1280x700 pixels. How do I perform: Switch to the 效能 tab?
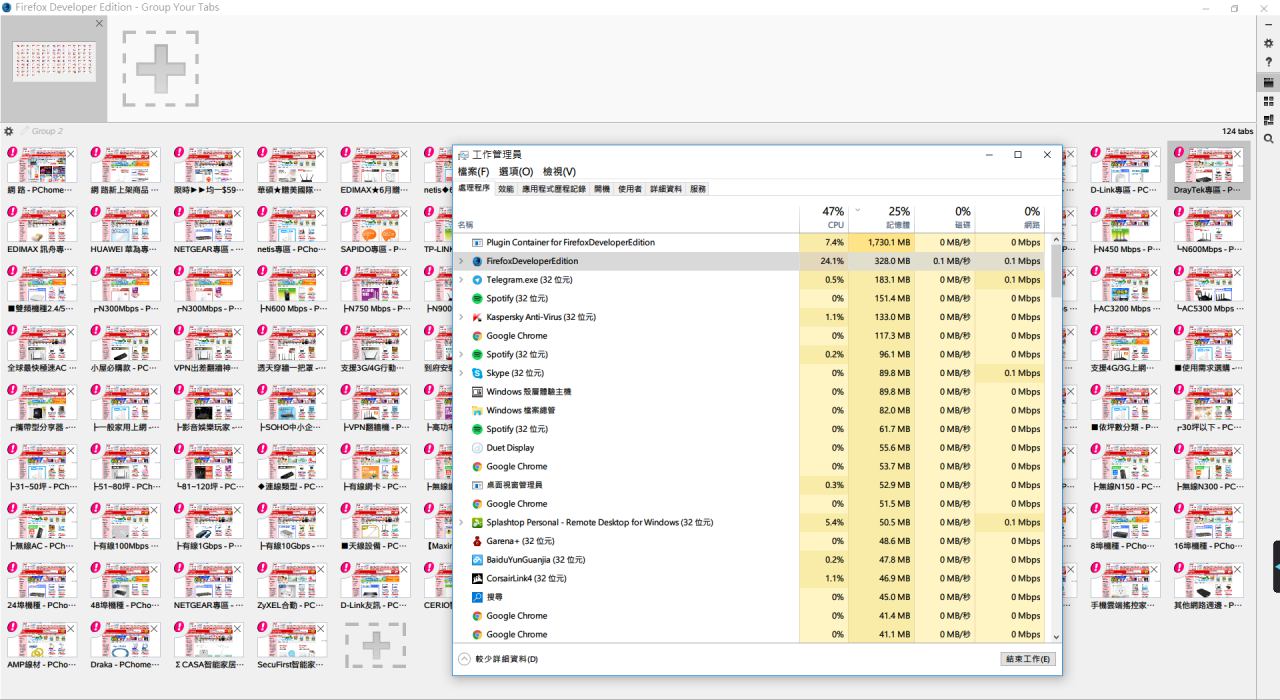pos(506,189)
